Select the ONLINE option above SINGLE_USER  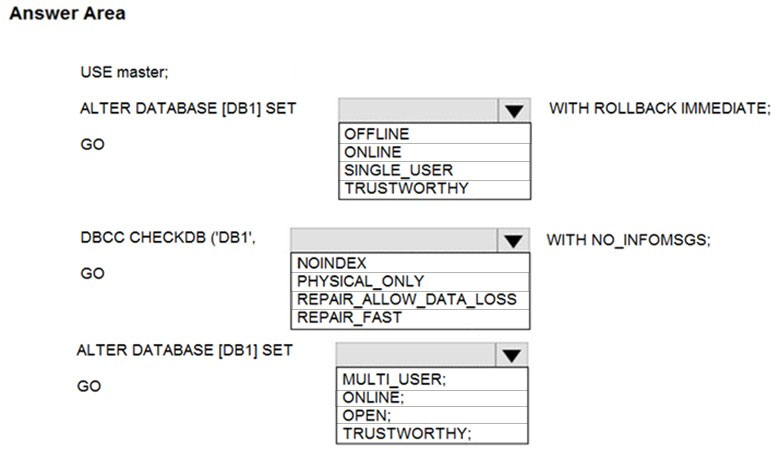pyautogui.click(x=373, y=152)
